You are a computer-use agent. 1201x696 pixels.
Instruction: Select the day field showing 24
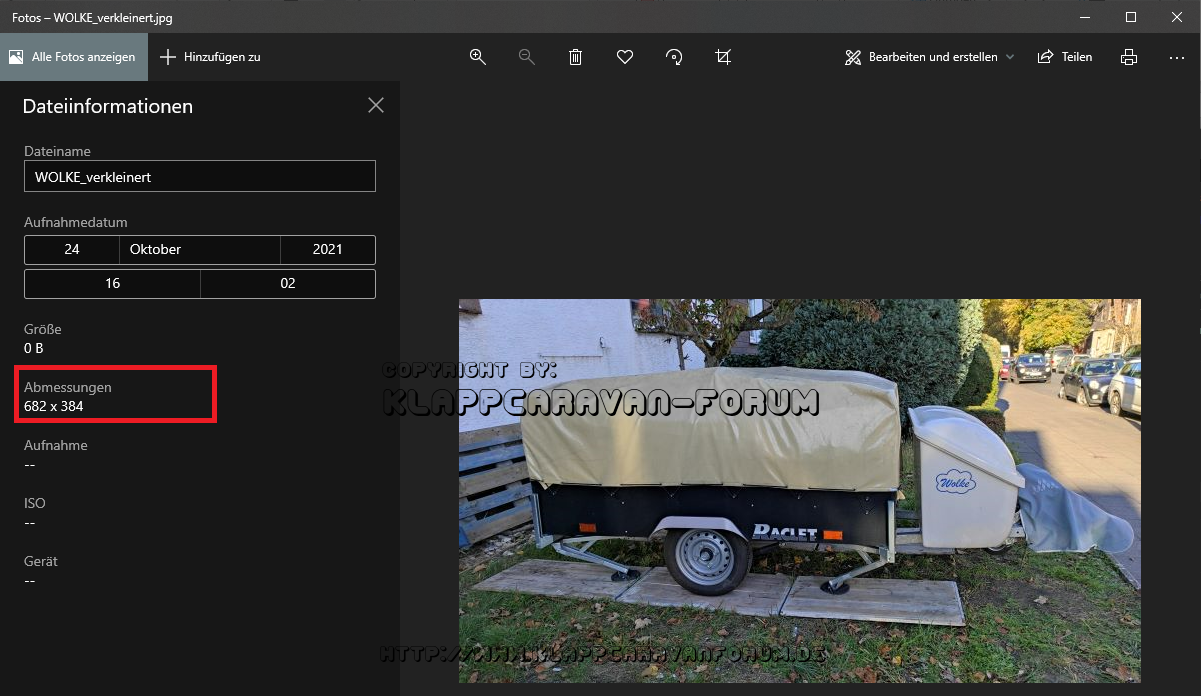(x=72, y=250)
